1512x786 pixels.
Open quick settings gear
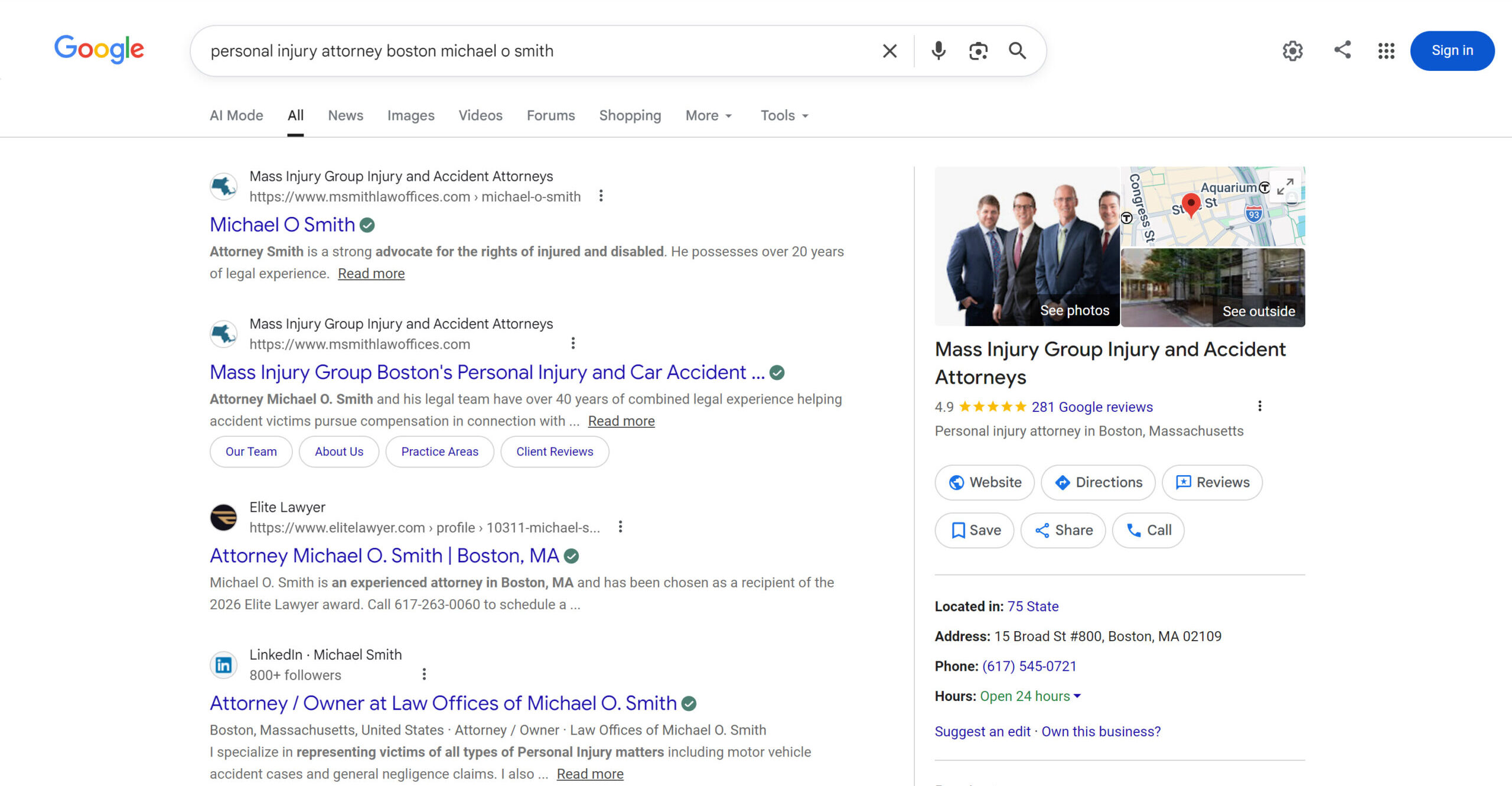(1292, 51)
